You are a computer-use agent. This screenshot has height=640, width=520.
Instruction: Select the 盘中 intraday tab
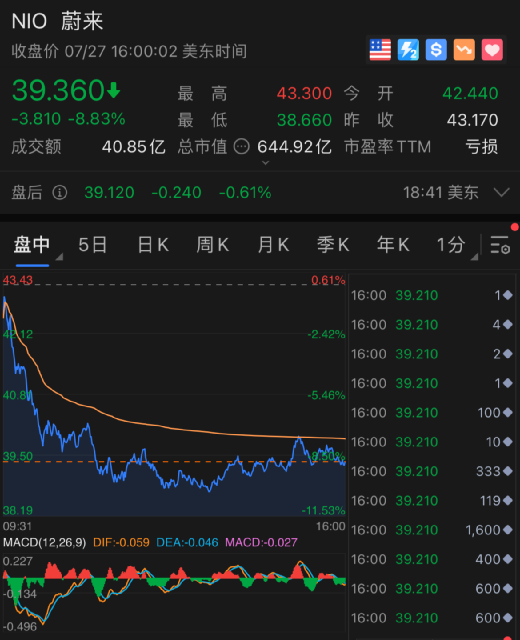click(x=32, y=245)
